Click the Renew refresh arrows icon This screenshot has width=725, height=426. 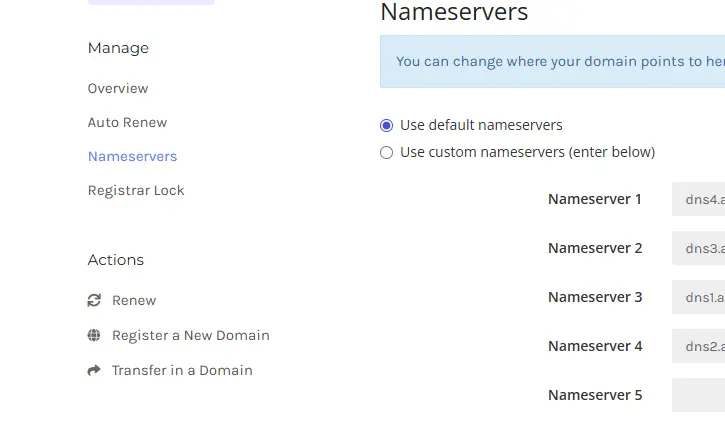coord(94,300)
